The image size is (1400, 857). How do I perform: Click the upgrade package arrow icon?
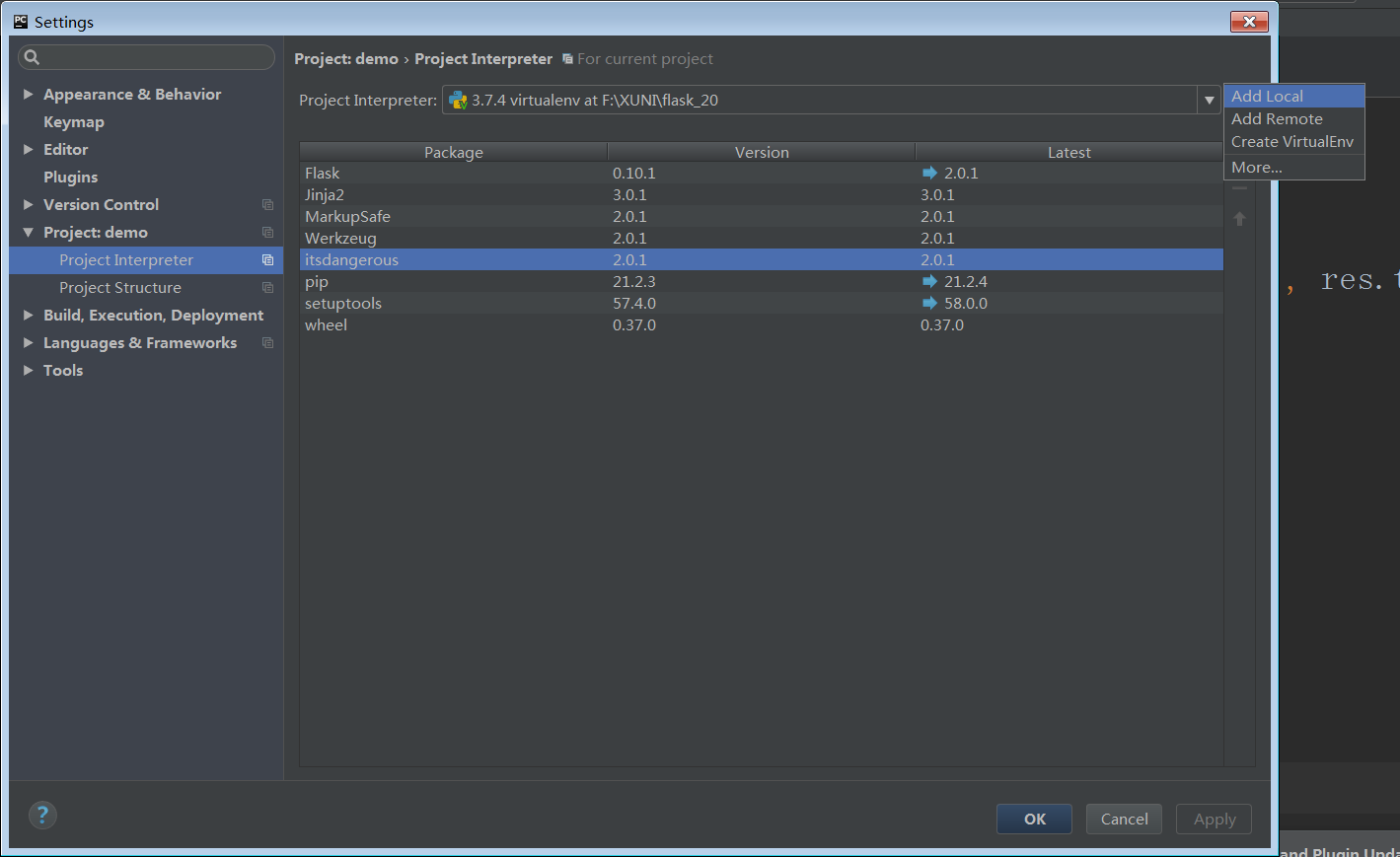click(1240, 219)
